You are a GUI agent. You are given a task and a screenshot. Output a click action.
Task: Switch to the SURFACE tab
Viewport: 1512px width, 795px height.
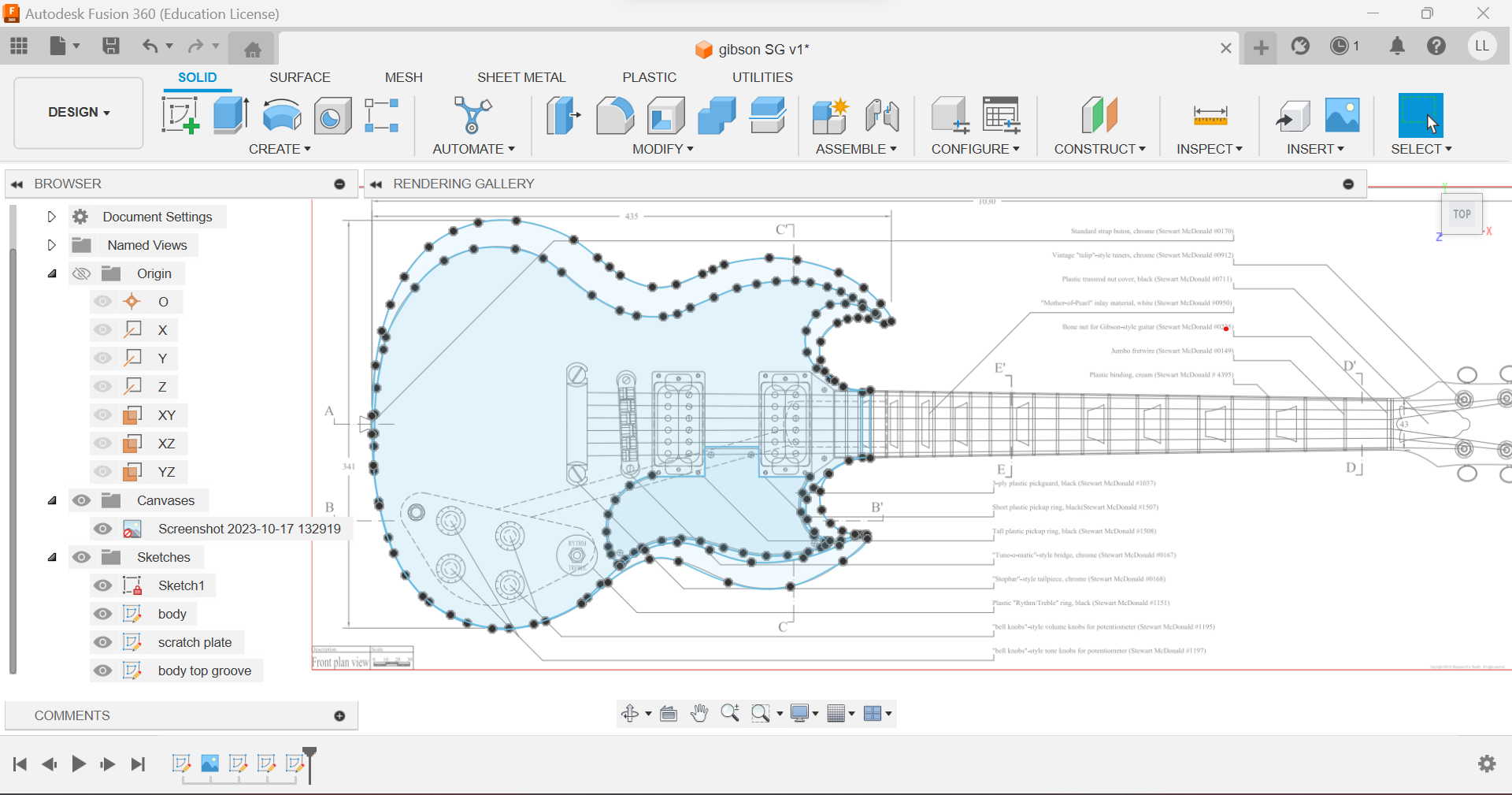point(299,77)
